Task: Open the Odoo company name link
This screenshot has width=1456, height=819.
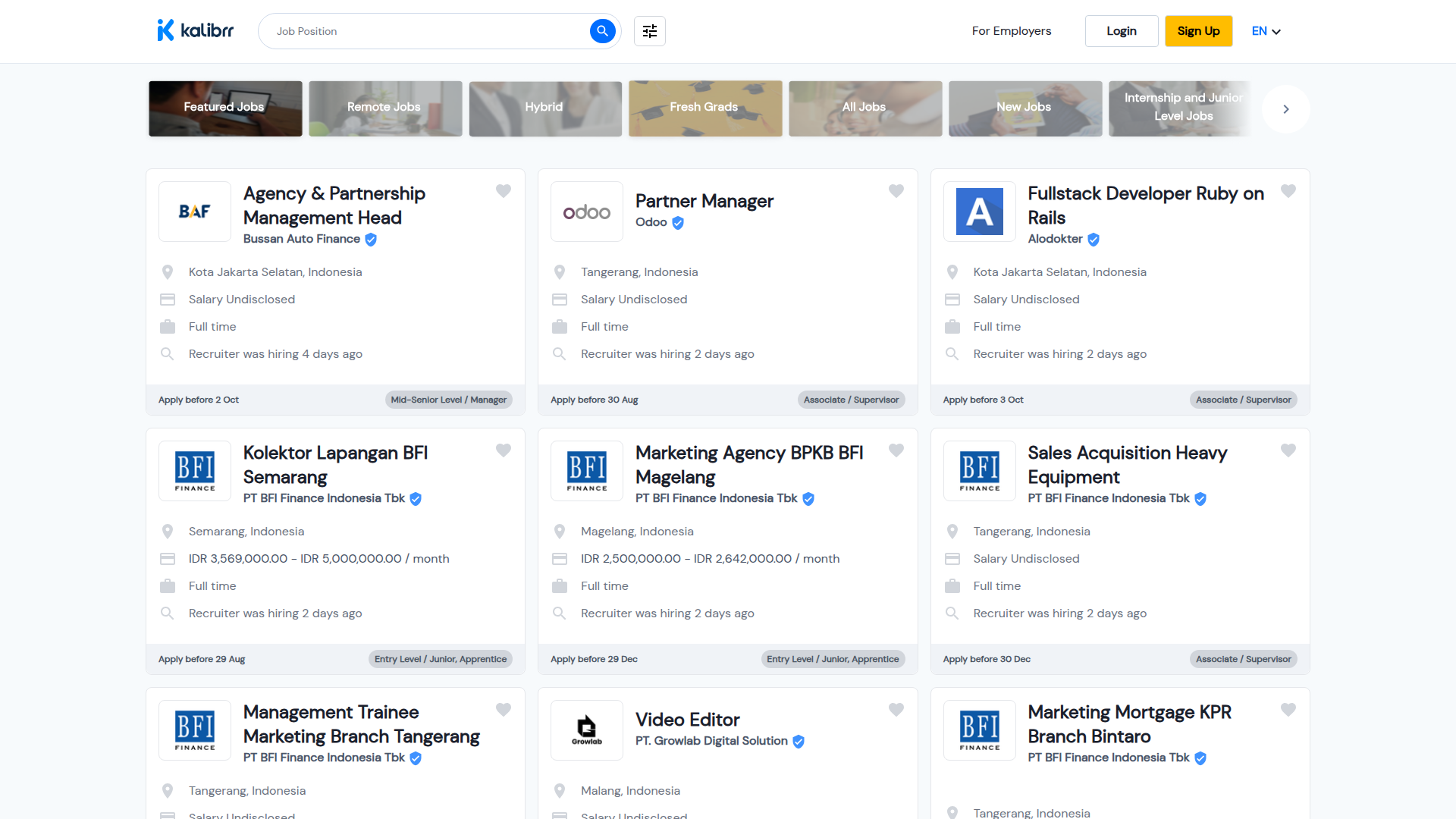Action: 651,222
